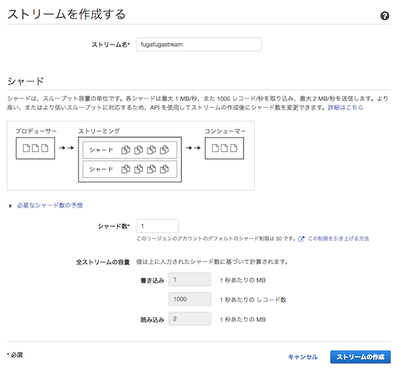410x370 pixels.
Task: Click the ストリーム名 label
Action: 111,45
